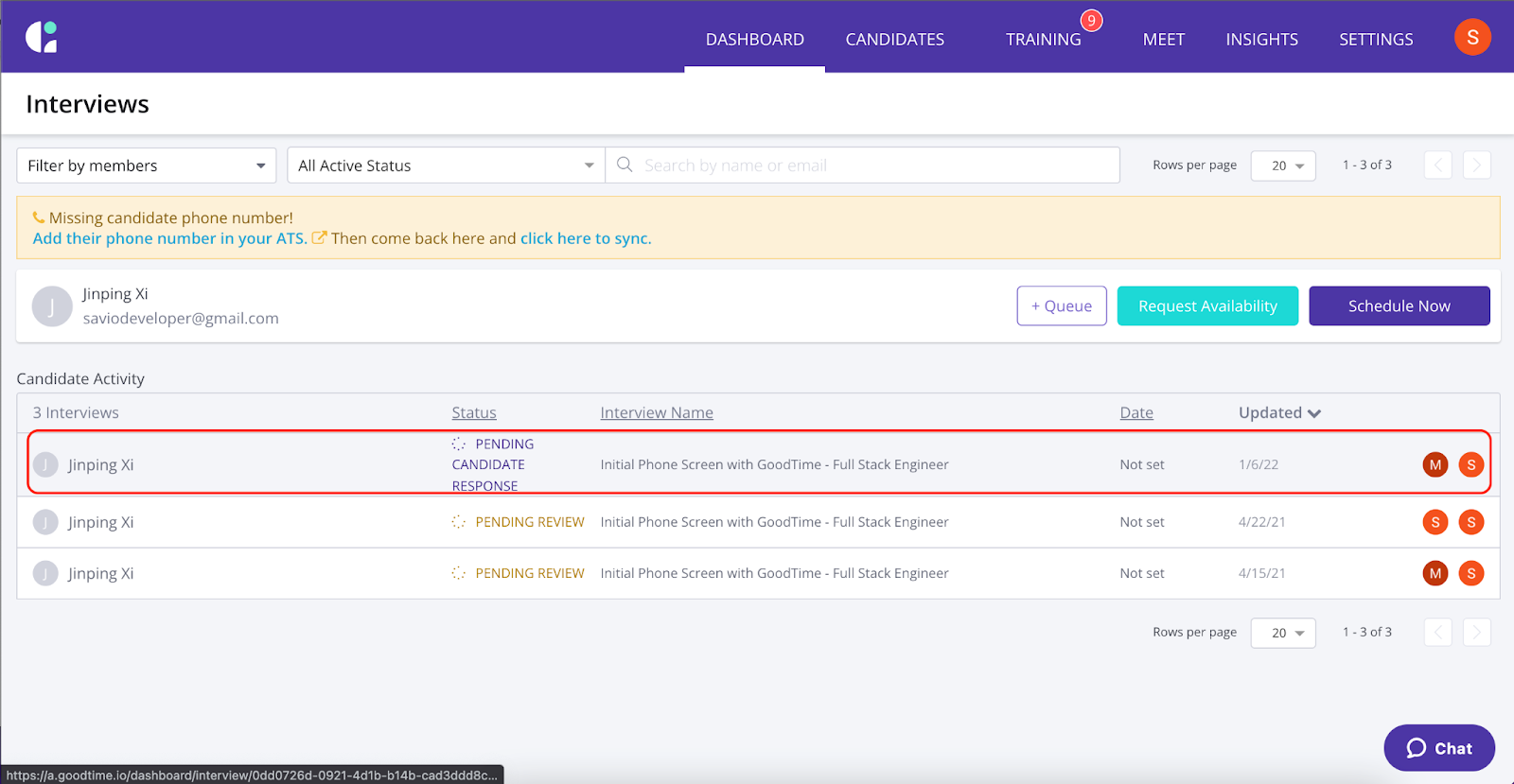Switch to the Candidates tab

tap(894, 39)
